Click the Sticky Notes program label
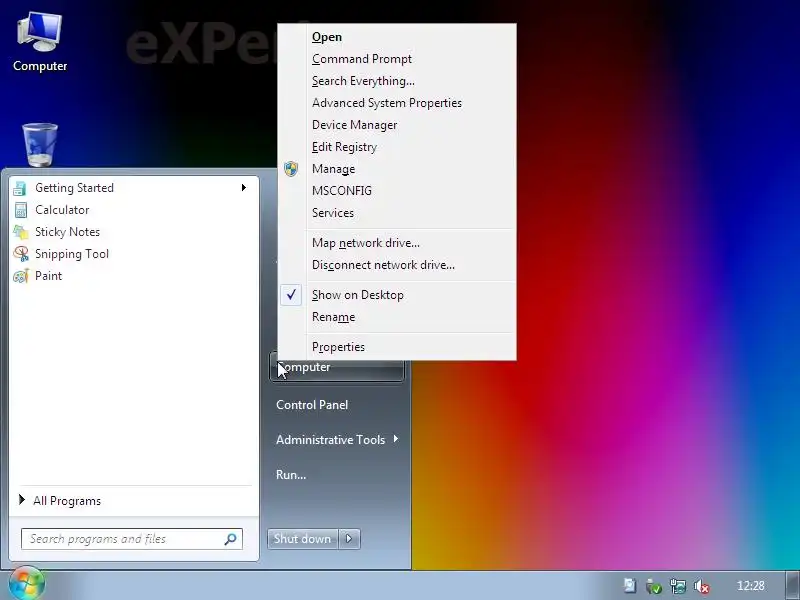 67,232
